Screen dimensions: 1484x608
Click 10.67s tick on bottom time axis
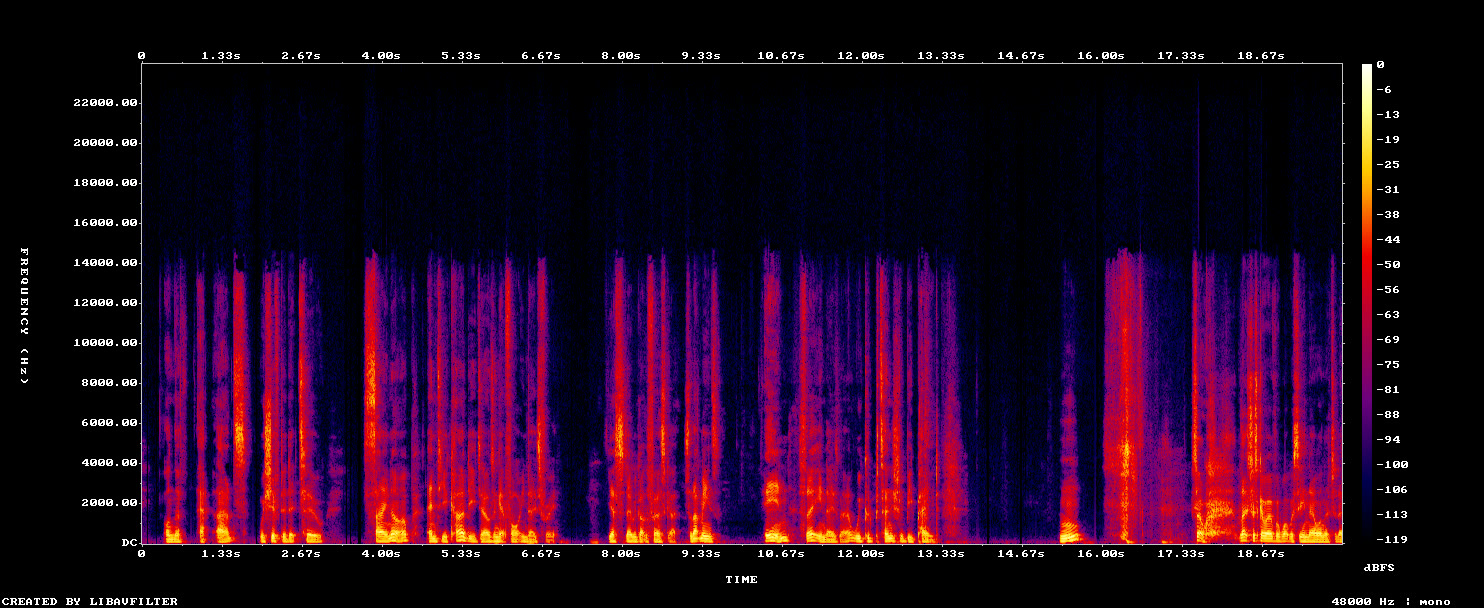pyautogui.click(x=781, y=553)
